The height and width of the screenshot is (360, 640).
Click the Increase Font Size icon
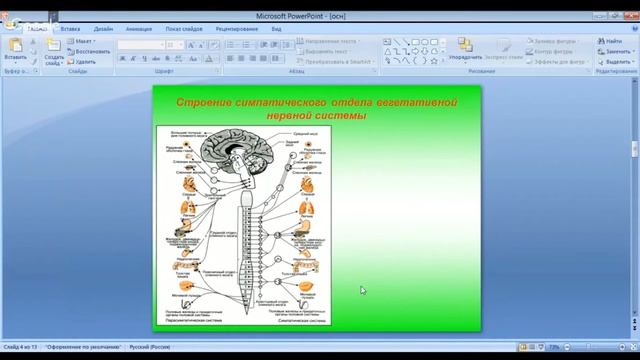tap(191, 45)
